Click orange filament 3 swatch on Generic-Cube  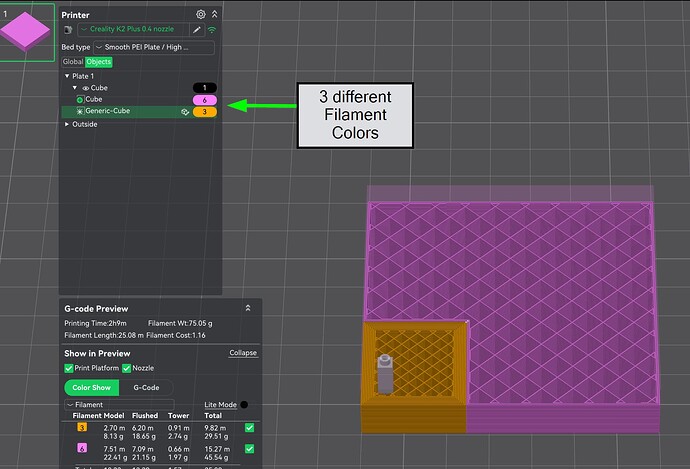tap(205, 112)
